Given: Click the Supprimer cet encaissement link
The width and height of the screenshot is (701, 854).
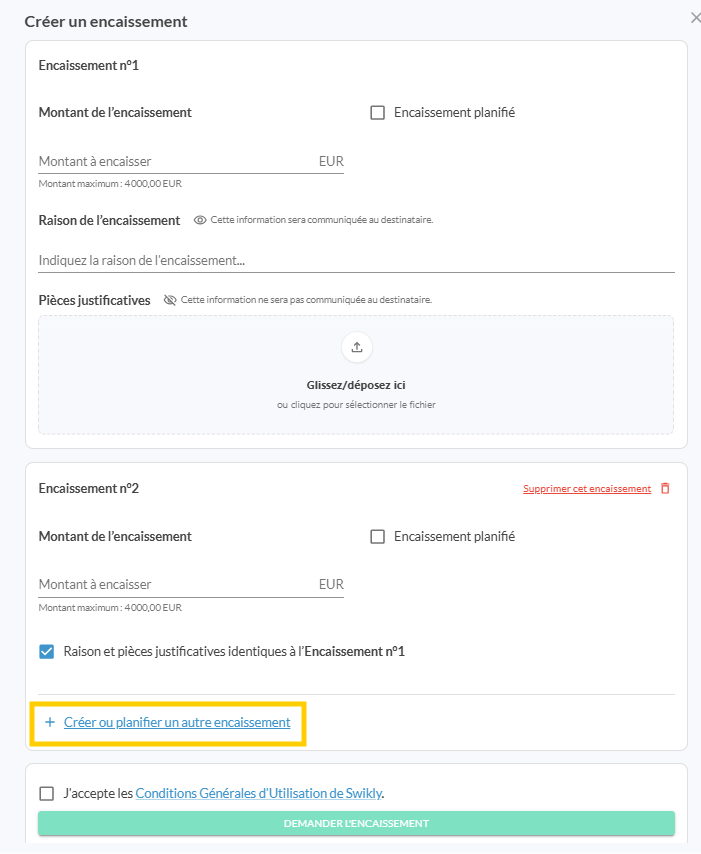Looking at the screenshot, I should pos(587,489).
